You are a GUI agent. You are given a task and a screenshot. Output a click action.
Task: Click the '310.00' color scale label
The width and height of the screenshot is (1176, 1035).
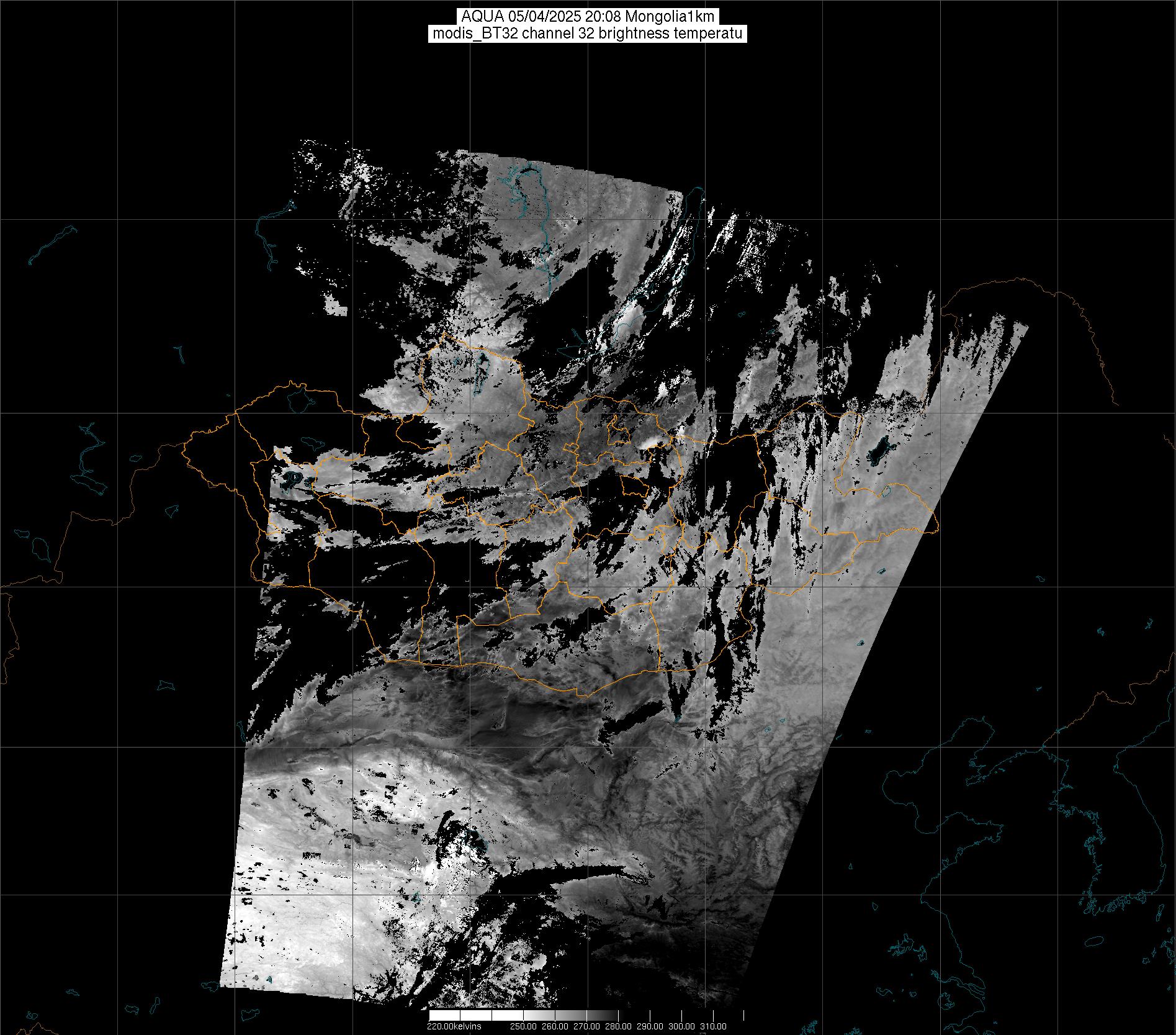tap(713, 1026)
